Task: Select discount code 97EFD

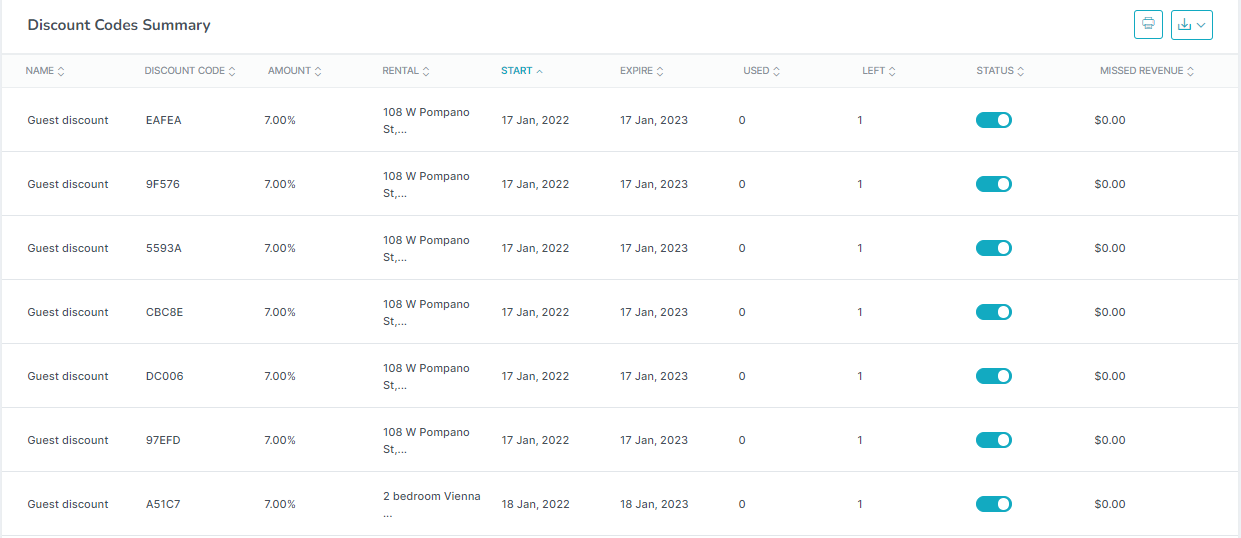Action: pyautogui.click(x=164, y=440)
